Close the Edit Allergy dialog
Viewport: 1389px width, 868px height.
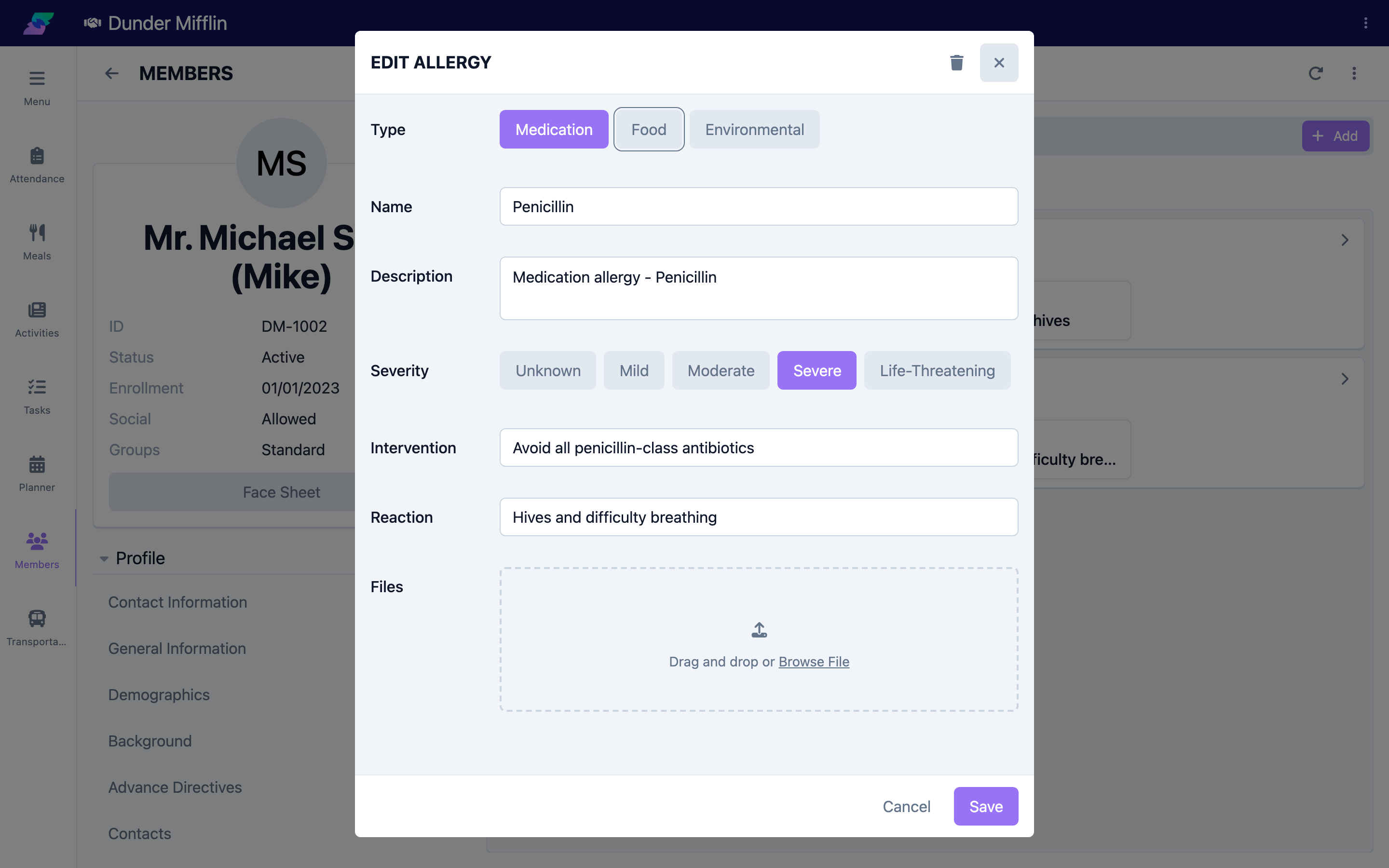(x=999, y=63)
